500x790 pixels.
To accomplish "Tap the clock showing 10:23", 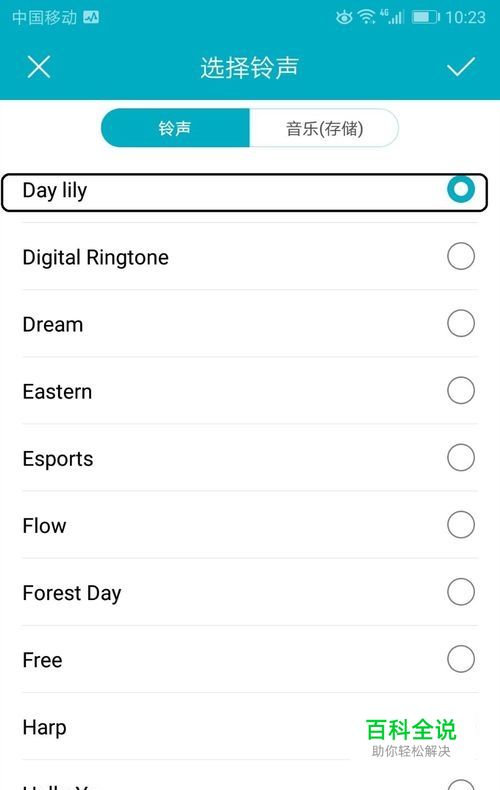I will tap(465, 18).
